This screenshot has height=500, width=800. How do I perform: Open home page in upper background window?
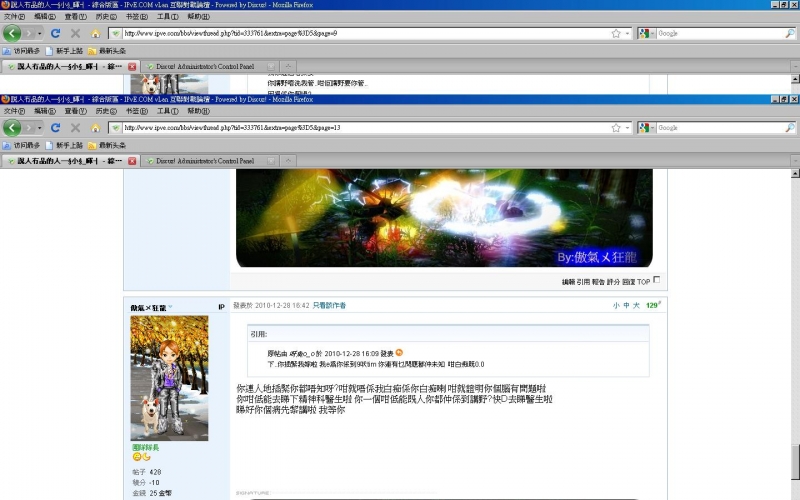(x=95, y=33)
